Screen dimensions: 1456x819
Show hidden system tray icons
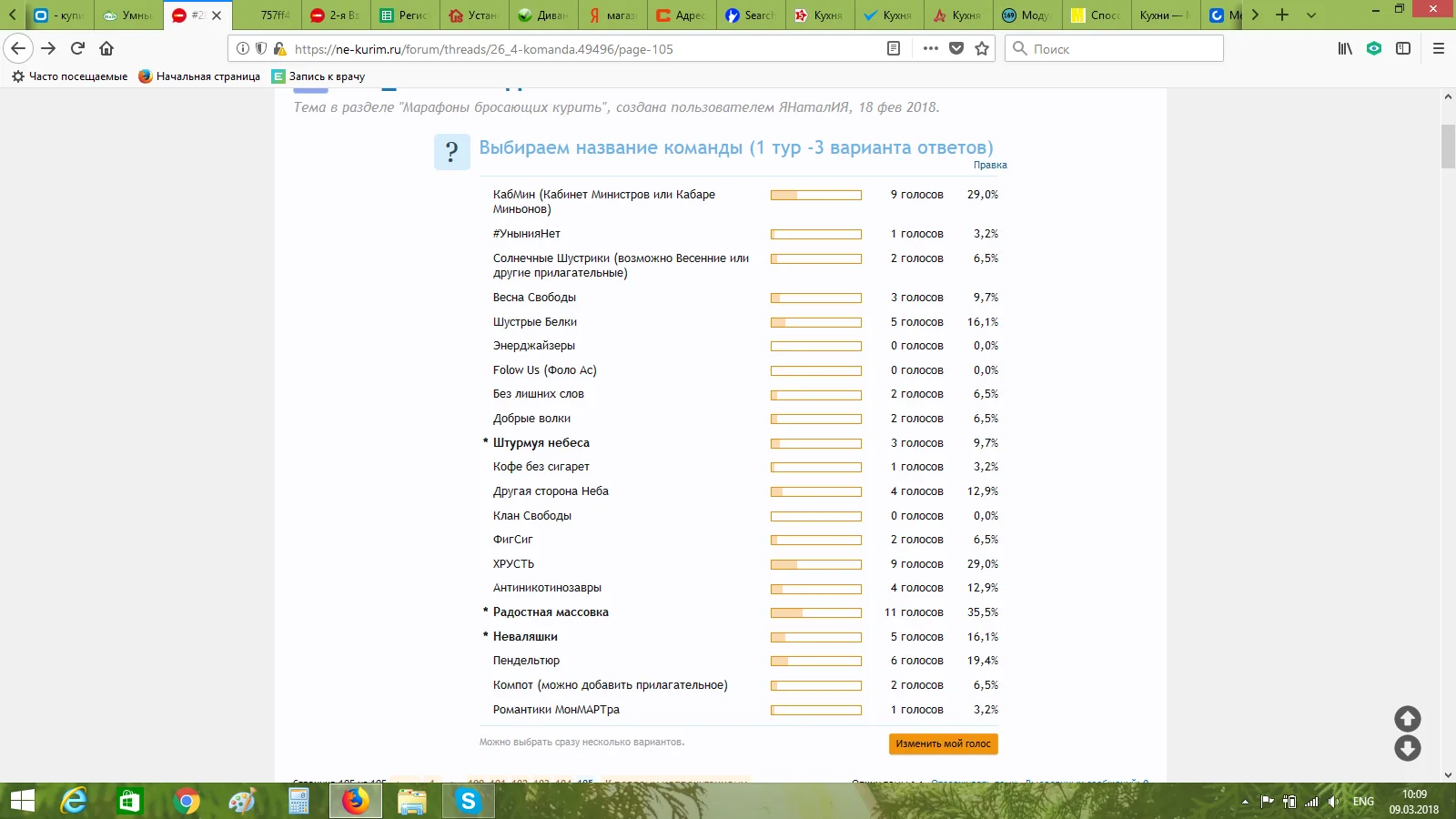(1245, 802)
